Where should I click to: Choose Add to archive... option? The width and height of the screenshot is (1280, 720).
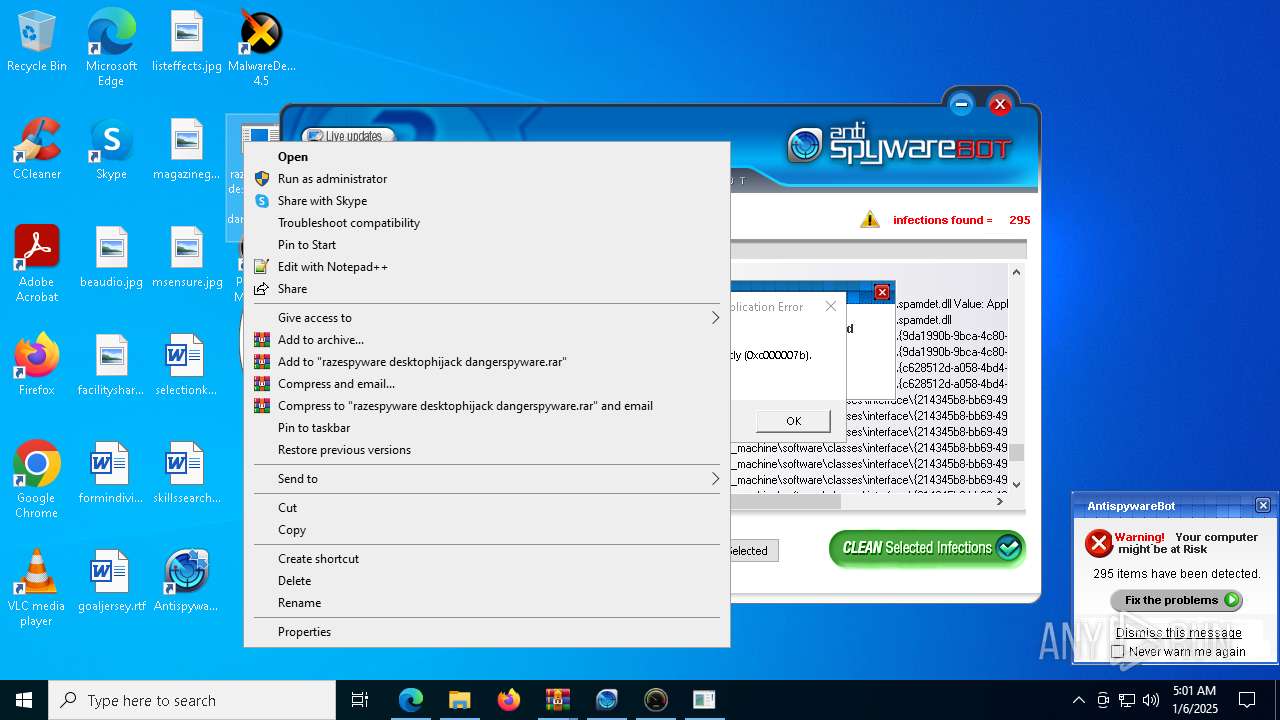click(x=486, y=340)
